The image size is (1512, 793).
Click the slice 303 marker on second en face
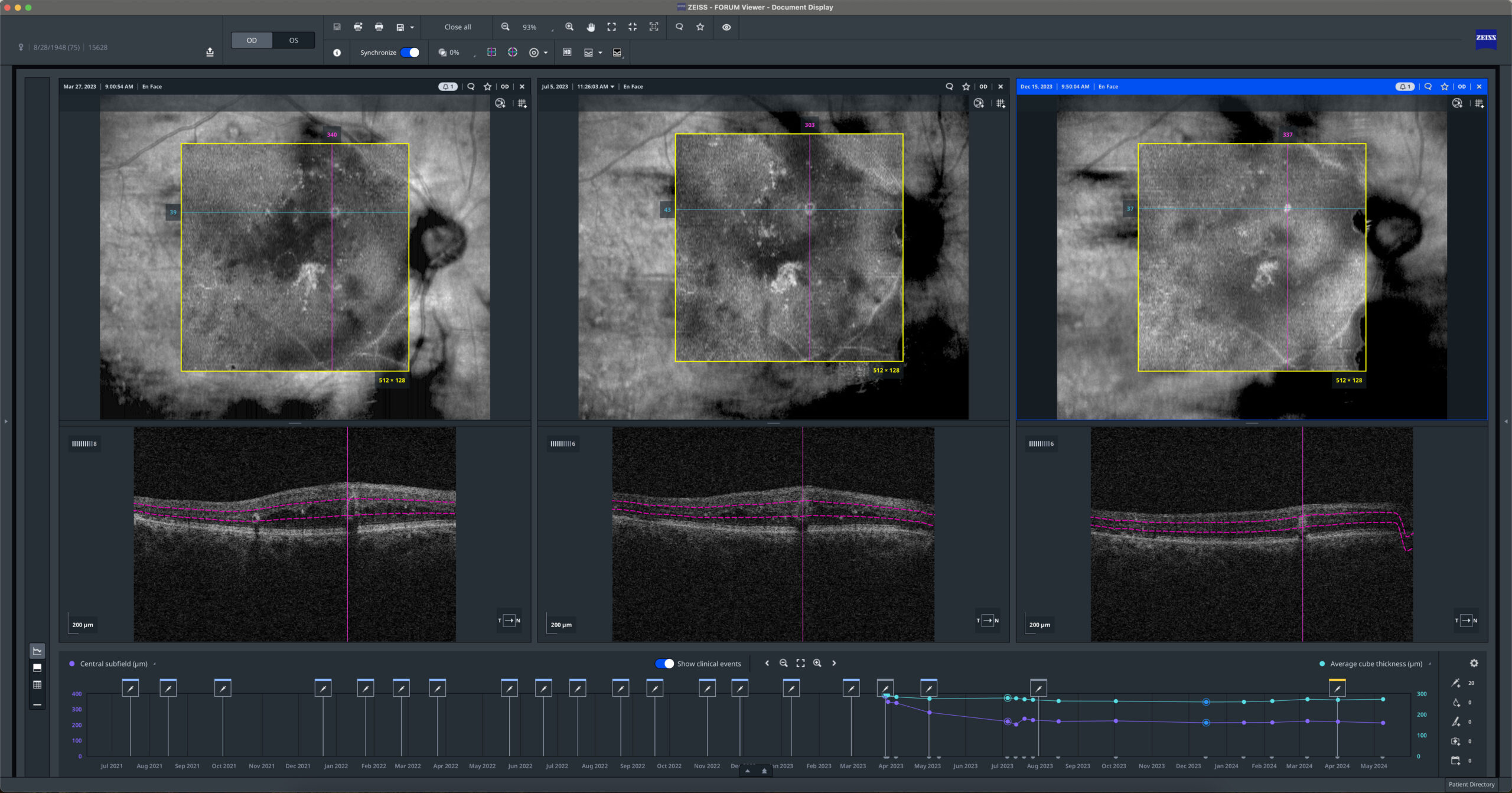click(810, 125)
